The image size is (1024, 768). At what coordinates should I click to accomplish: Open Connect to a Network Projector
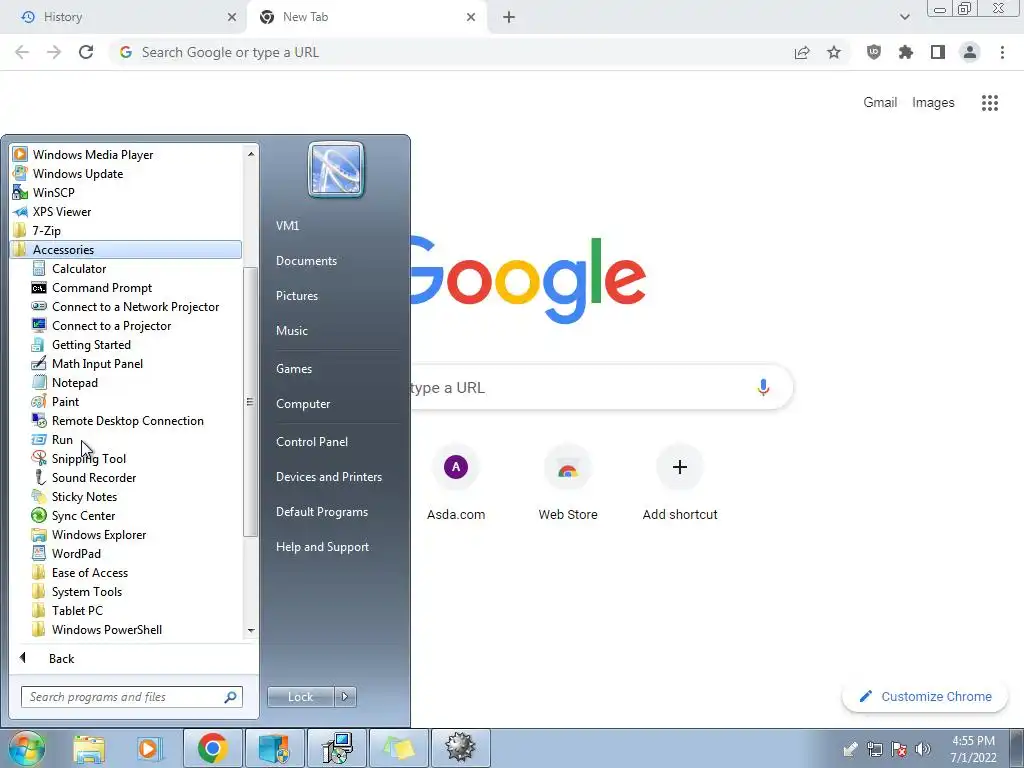(x=135, y=306)
